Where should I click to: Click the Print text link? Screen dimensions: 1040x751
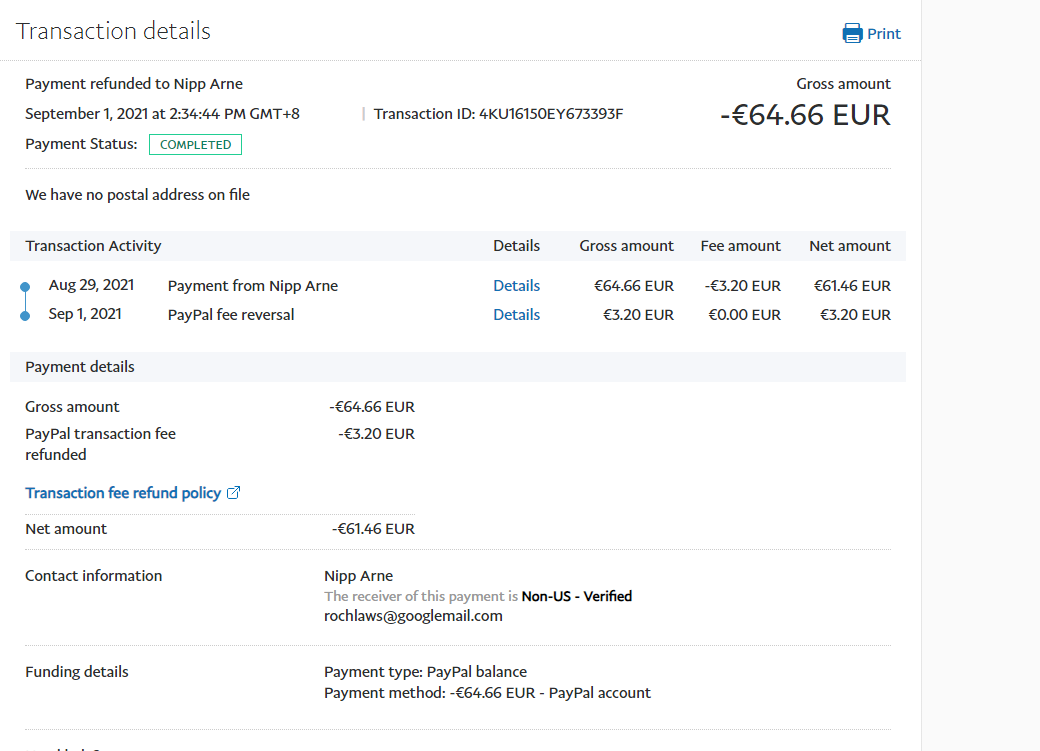coord(884,34)
